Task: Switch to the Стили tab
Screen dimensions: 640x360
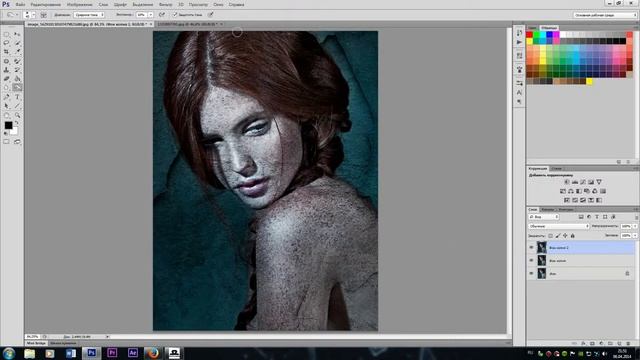Action: pyautogui.click(x=556, y=169)
